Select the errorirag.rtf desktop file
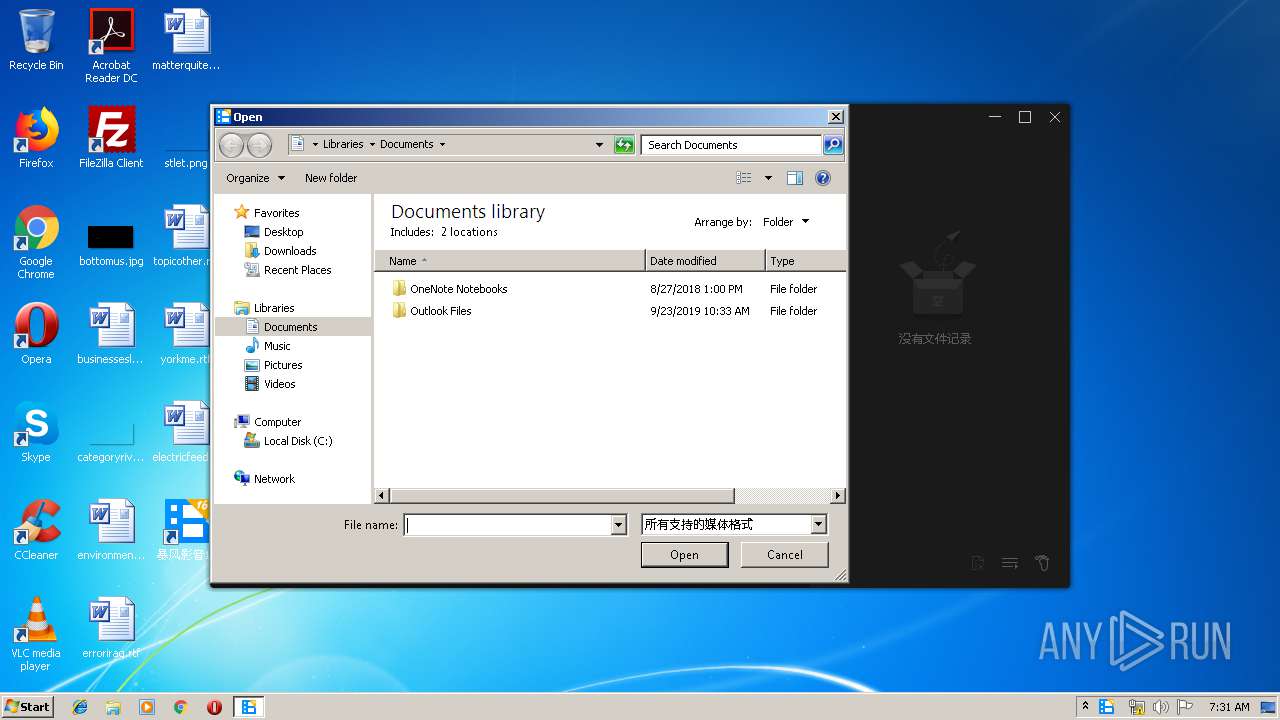Image resolution: width=1280 pixels, height=720 pixels. (x=111, y=629)
